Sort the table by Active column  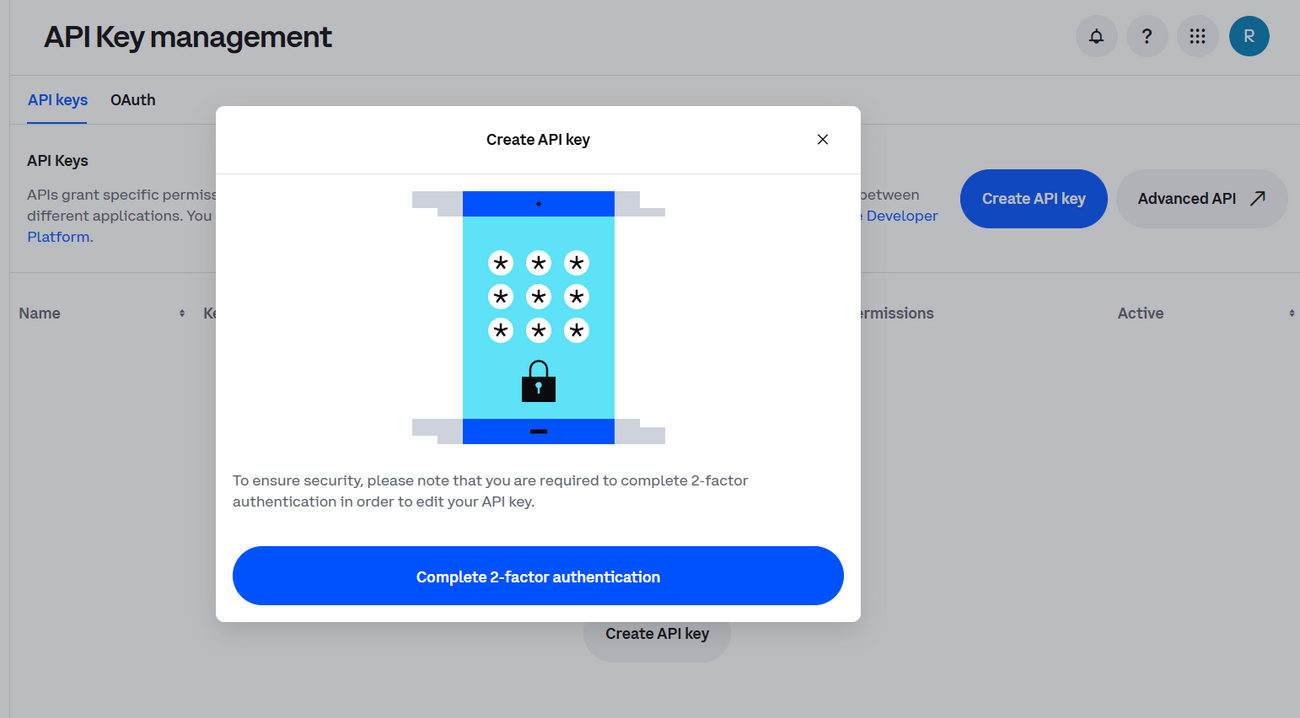click(1140, 313)
